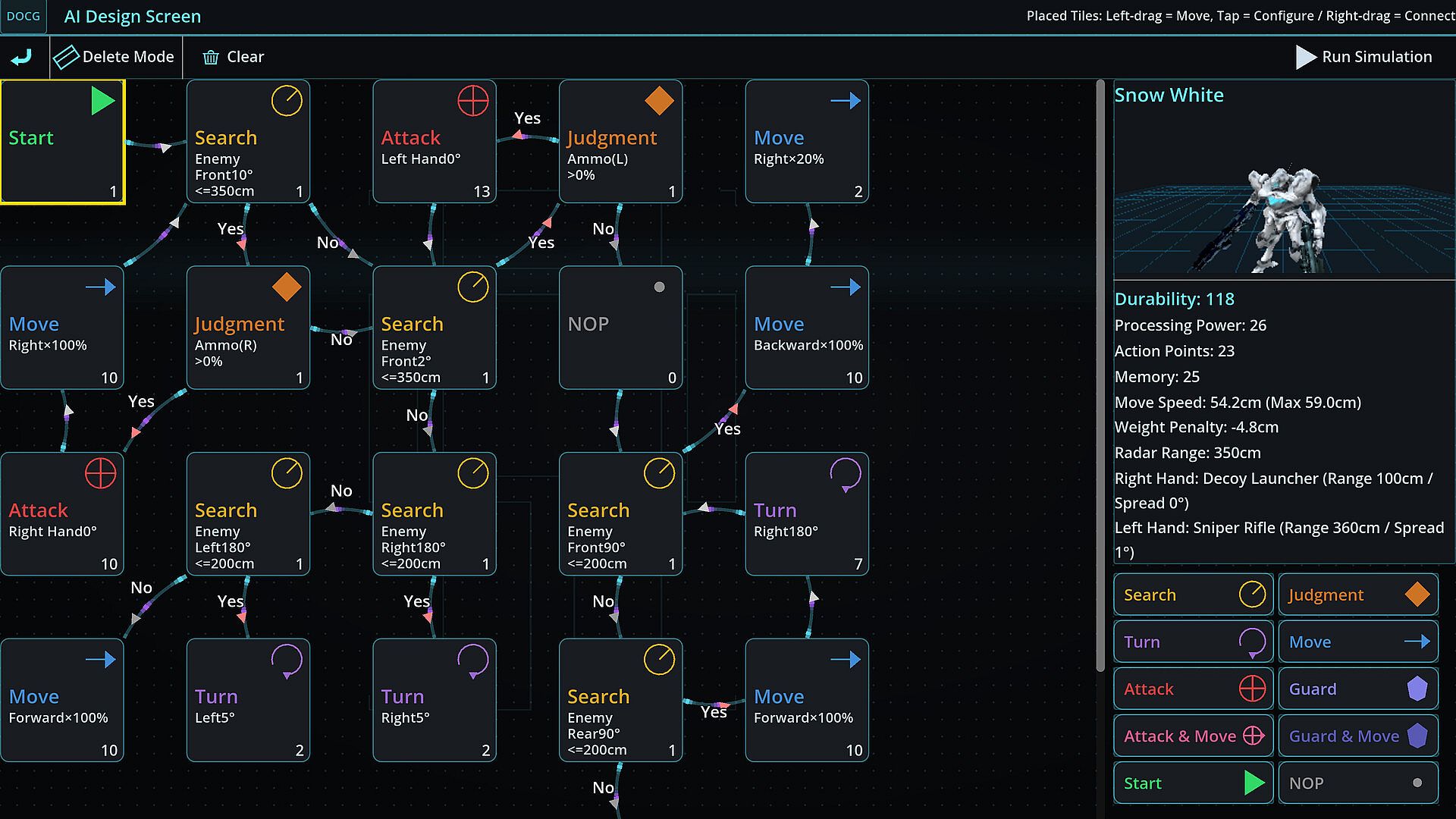
Task: Click the canvas vertical scrollbar
Action: pyautogui.click(x=1100, y=375)
